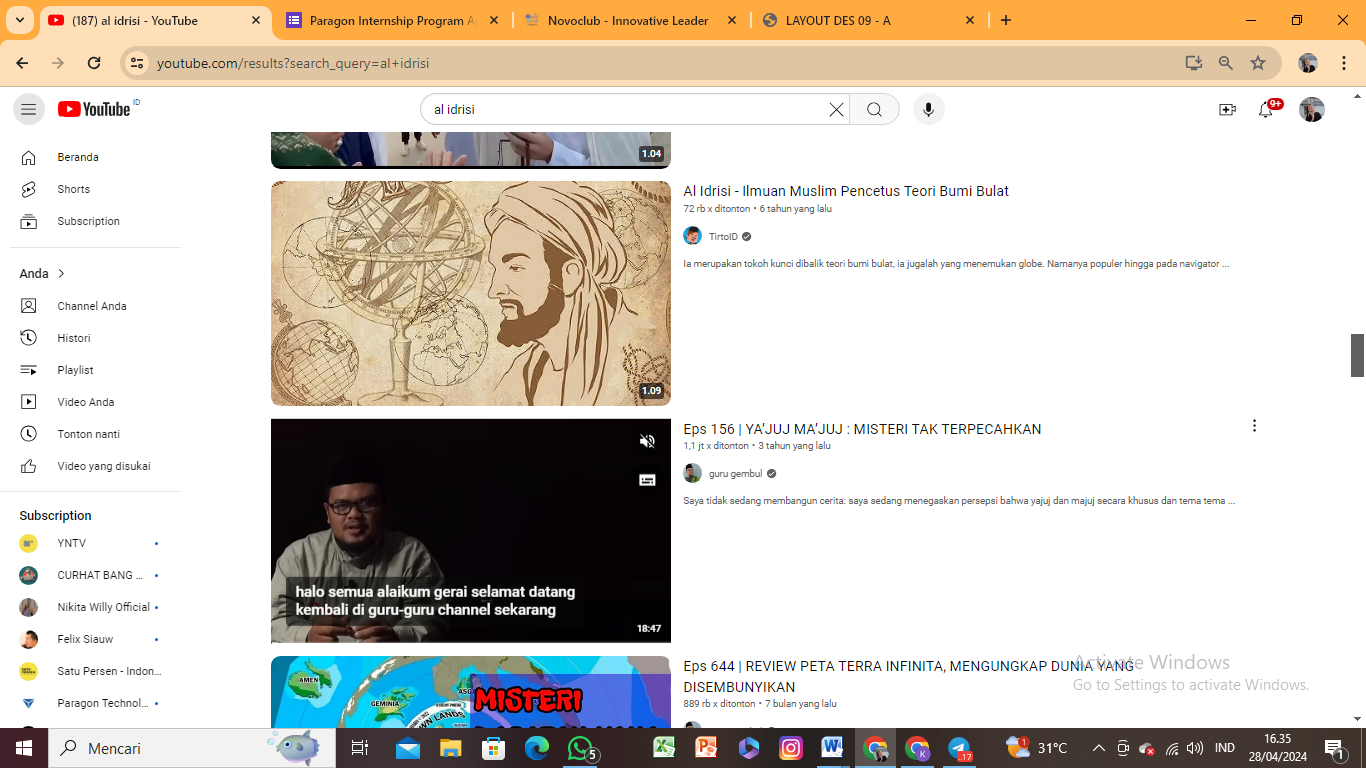This screenshot has width=1366, height=768.
Task: Go to the YouTube home logo
Action: (x=95, y=109)
